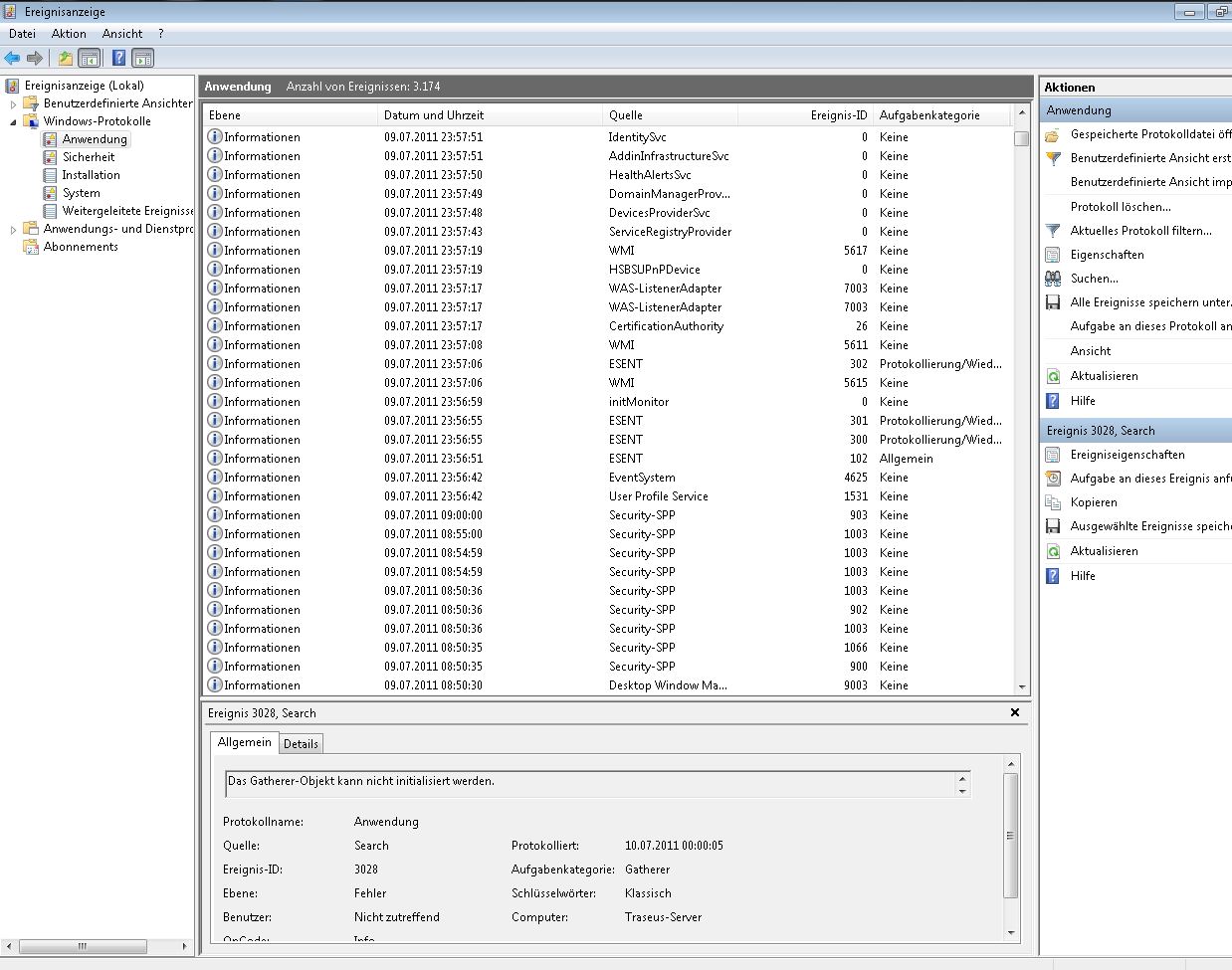The width and height of the screenshot is (1232, 970).
Task: Click Kopieren in the actions pane
Action: tap(1094, 502)
